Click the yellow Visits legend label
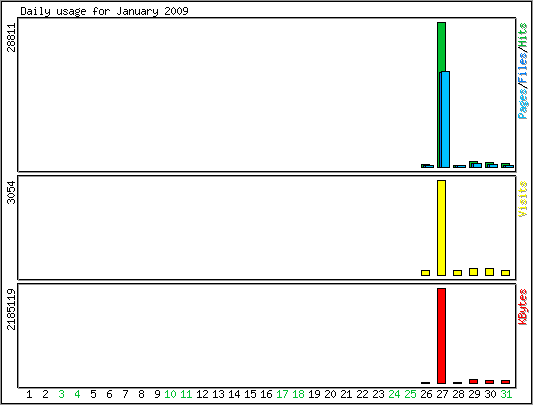 pos(523,199)
